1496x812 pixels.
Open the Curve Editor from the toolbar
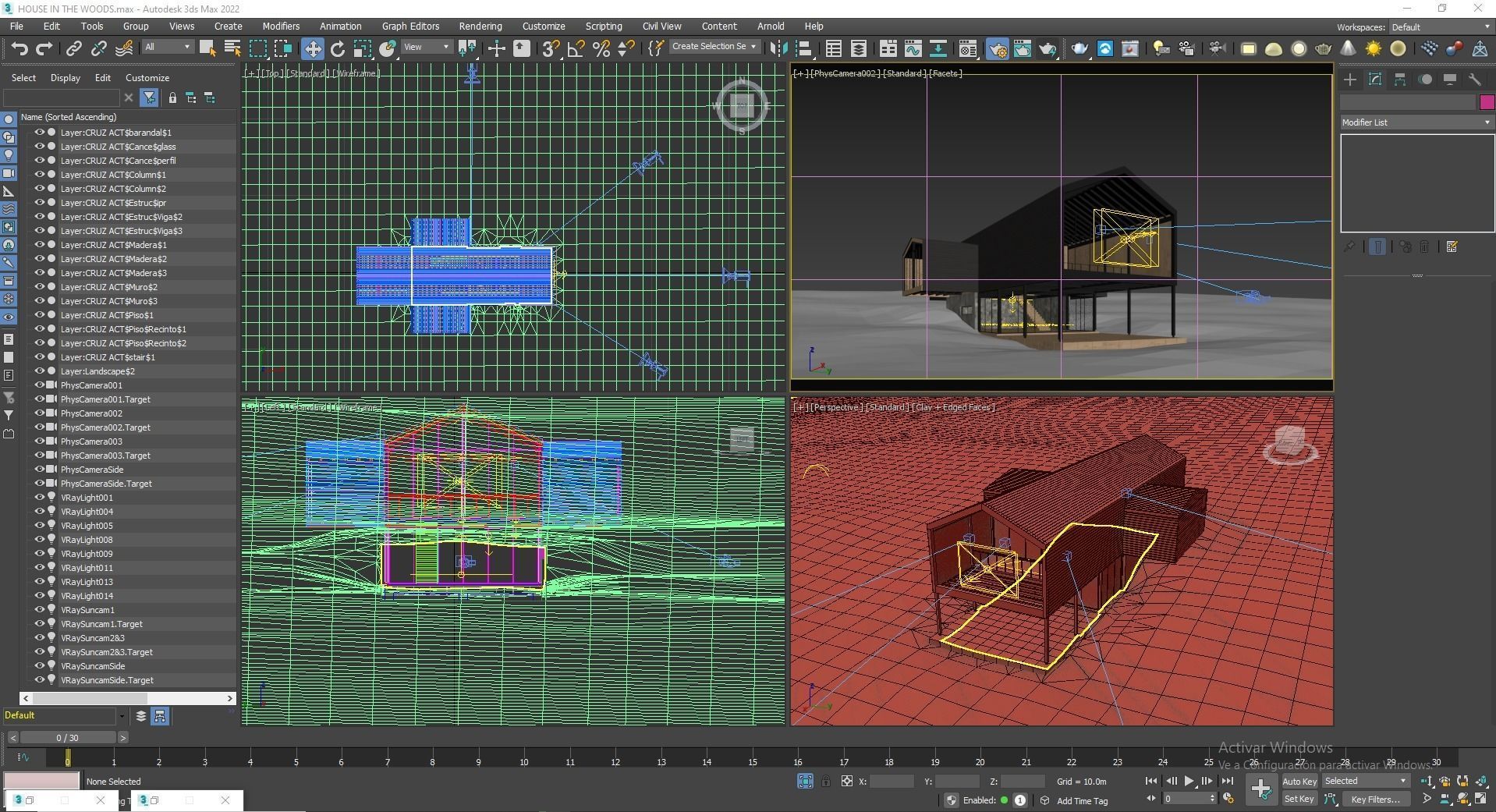click(x=913, y=49)
